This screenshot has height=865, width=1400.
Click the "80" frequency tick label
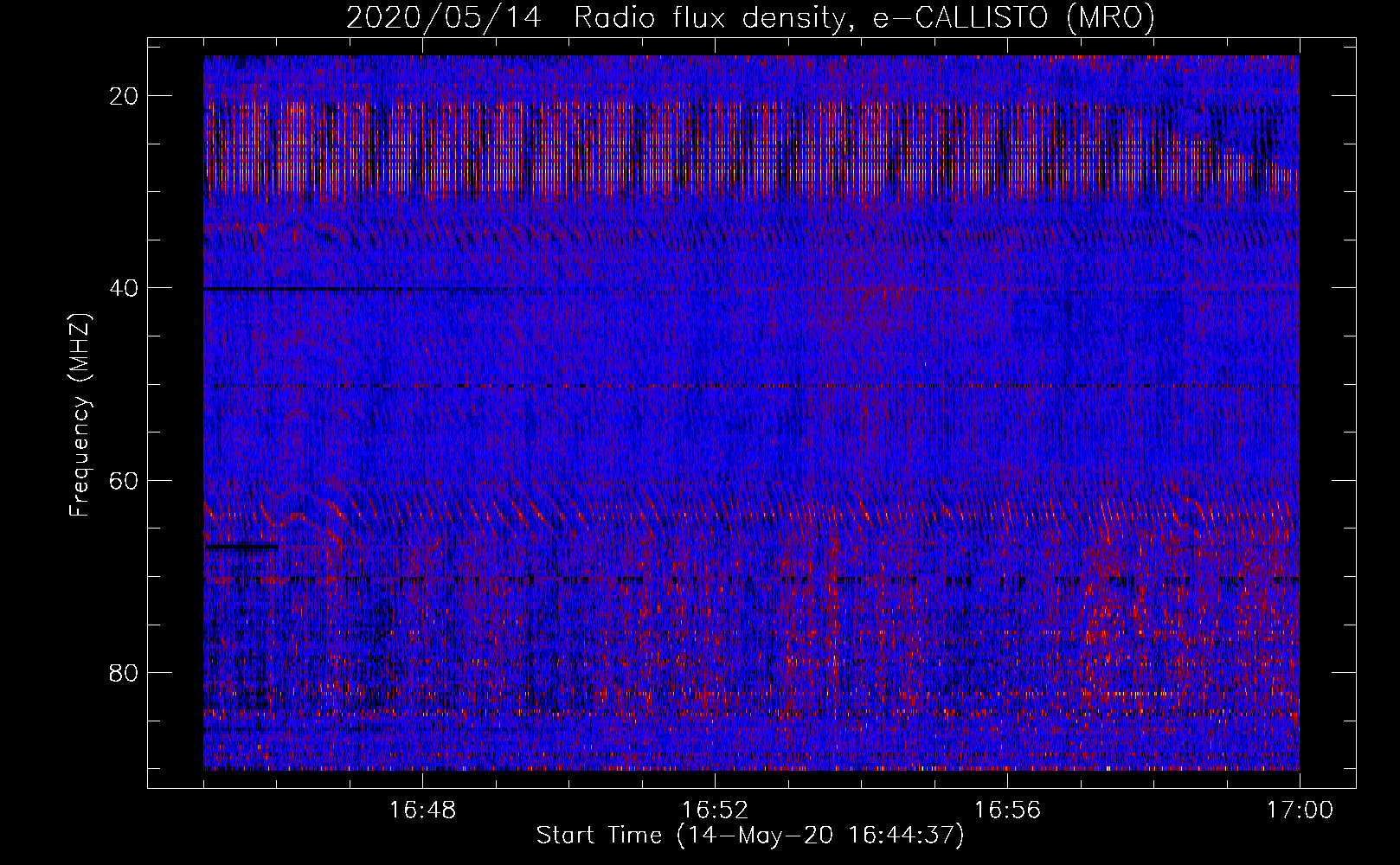point(125,672)
